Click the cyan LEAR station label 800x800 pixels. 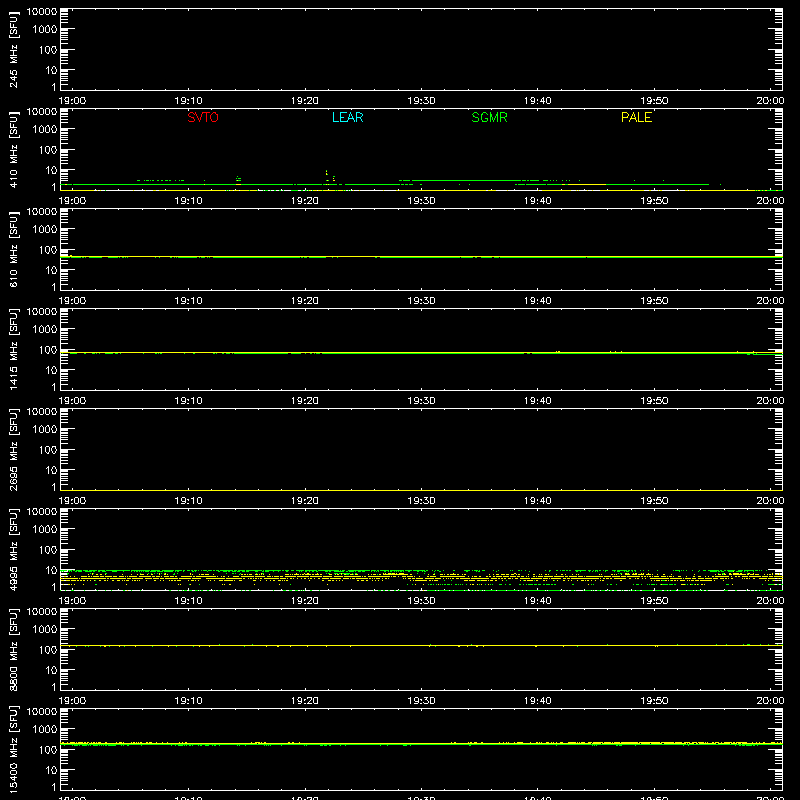point(347,117)
